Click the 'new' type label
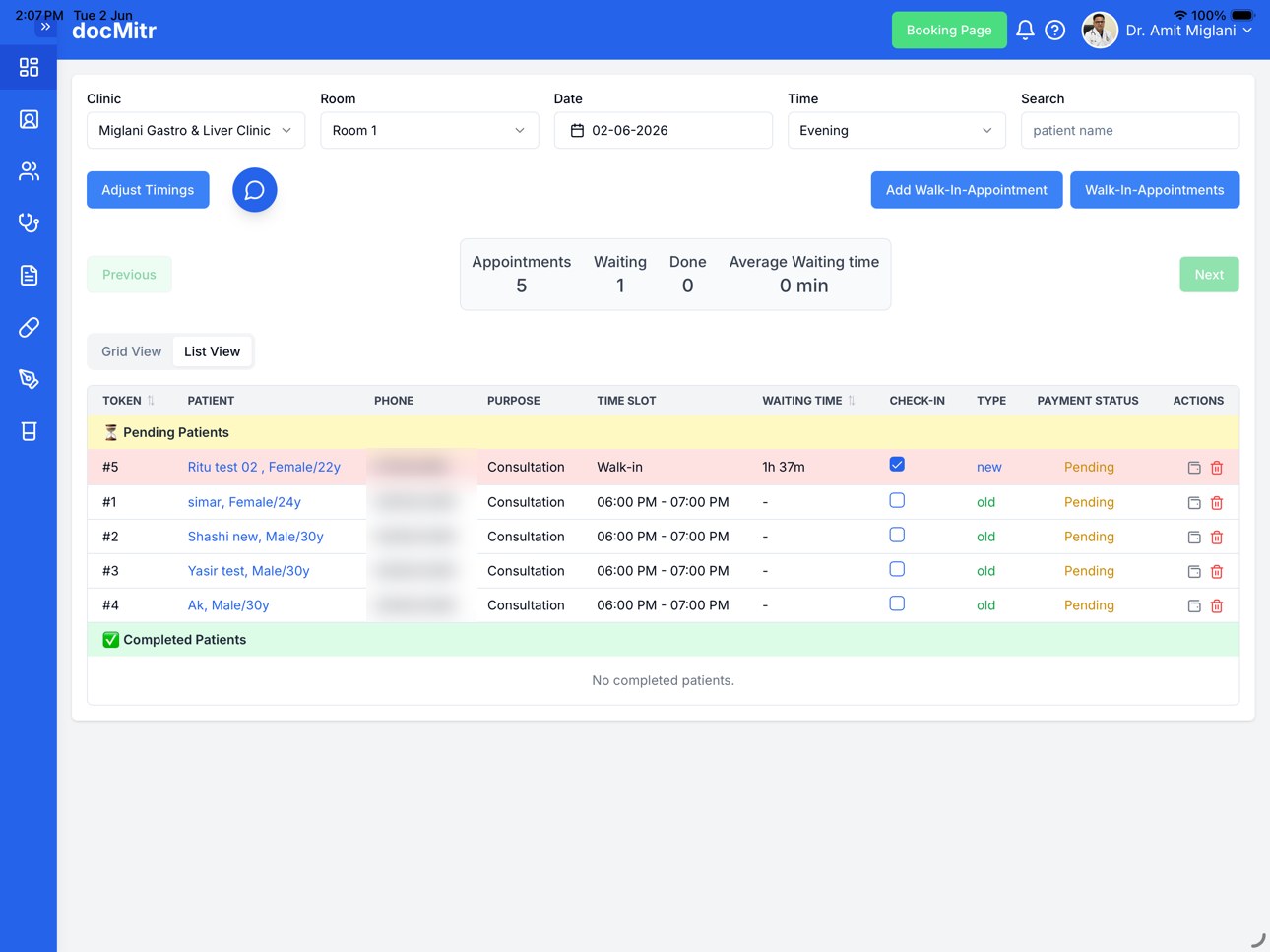Viewport: 1270px width, 952px height. click(x=989, y=467)
